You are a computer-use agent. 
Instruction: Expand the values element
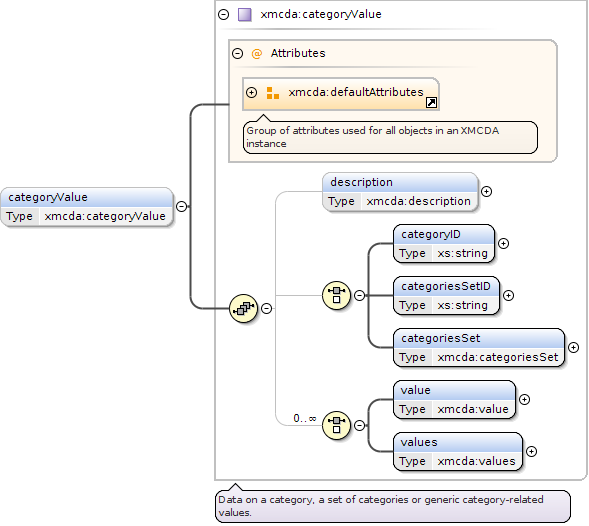tap(531, 452)
